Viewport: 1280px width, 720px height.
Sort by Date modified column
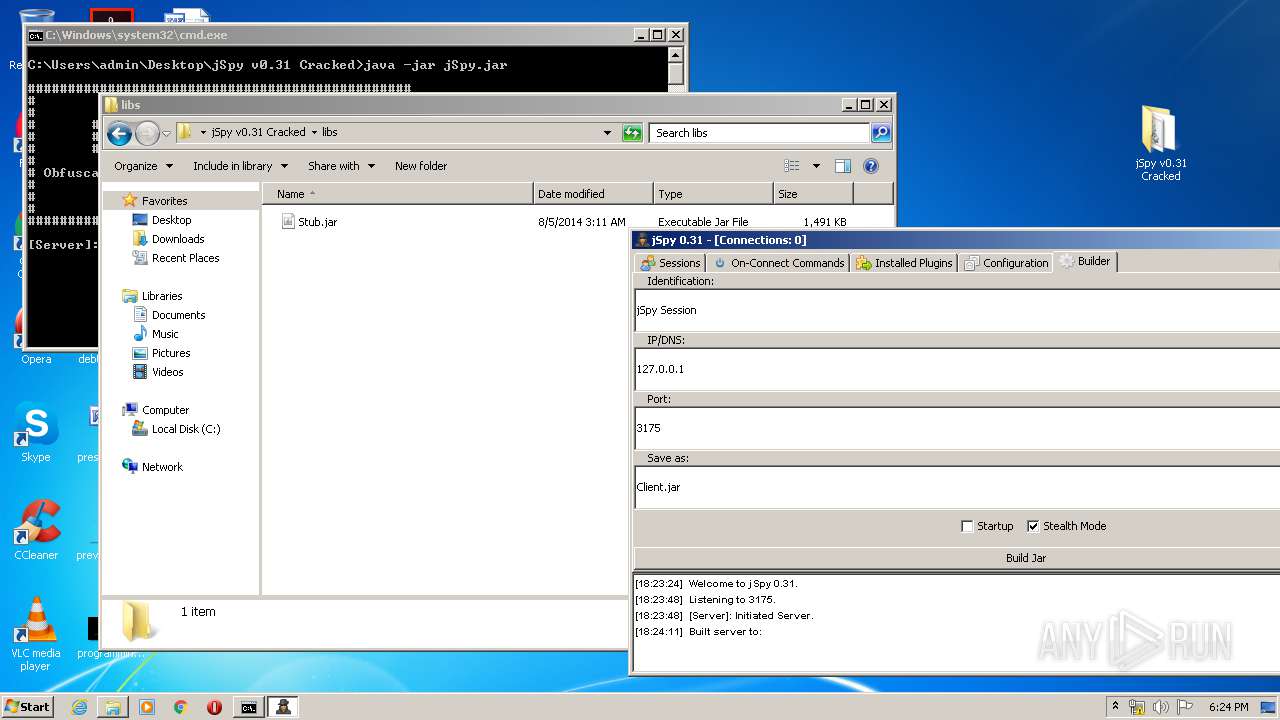[594, 194]
